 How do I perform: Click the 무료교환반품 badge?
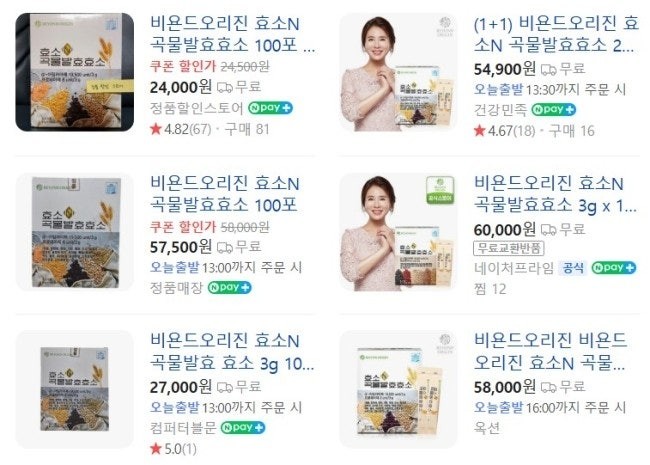(509, 248)
